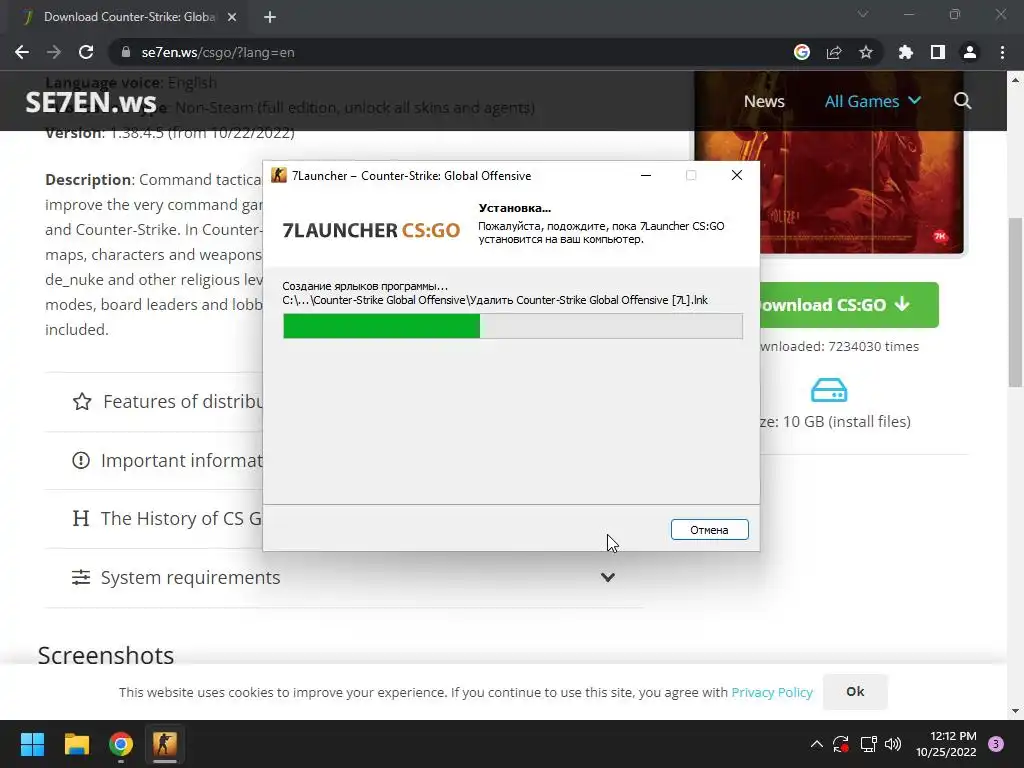This screenshot has height=768, width=1024.
Task: Open notification center badge 3
Action: pyautogui.click(x=996, y=744)
